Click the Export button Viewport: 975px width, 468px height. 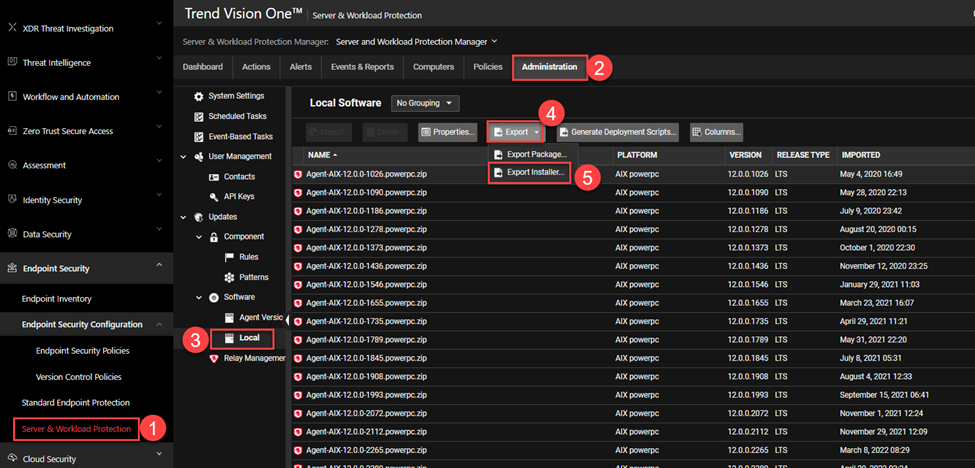point(516,132)
